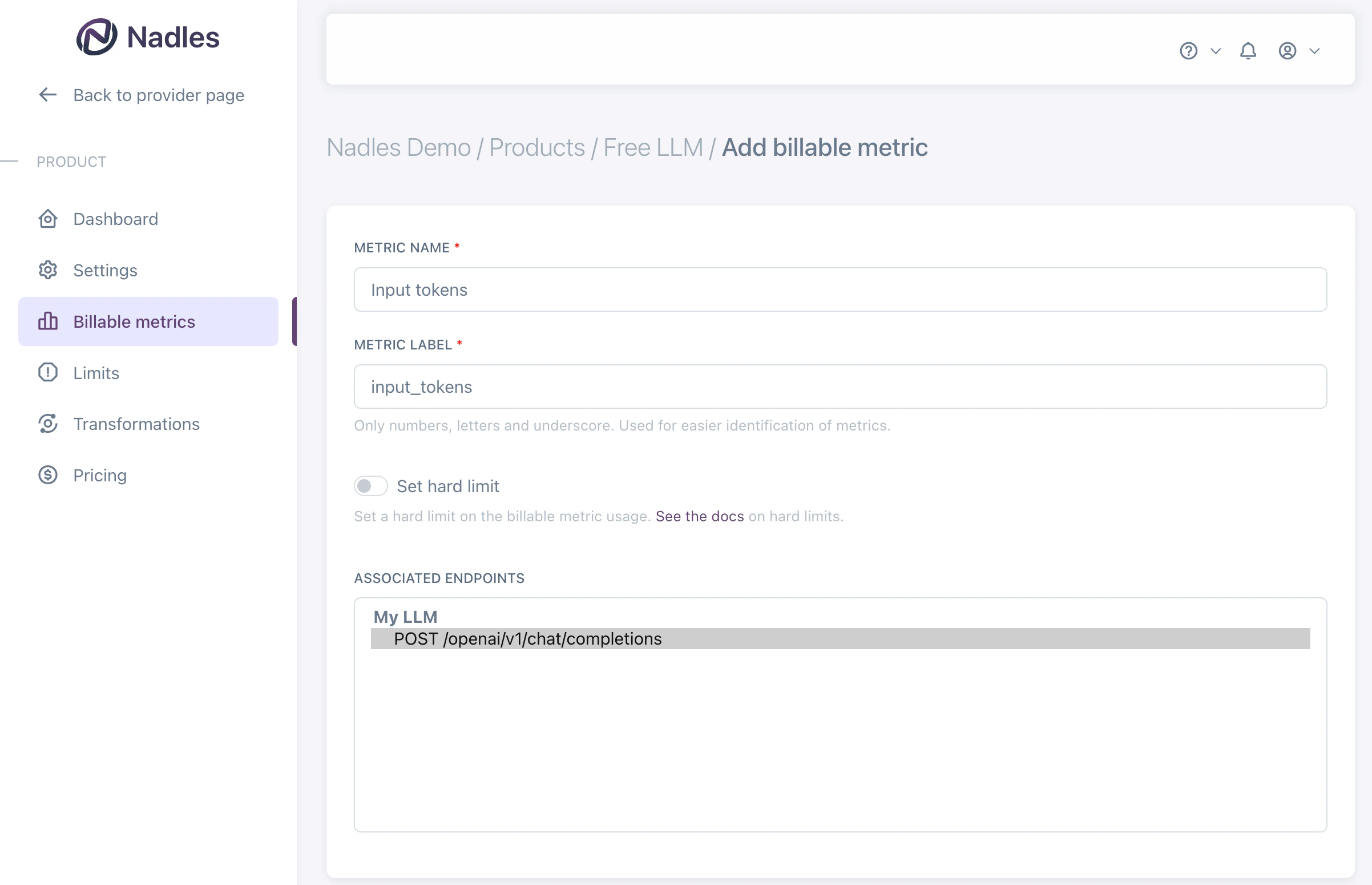
Task: Select the POST /openai/v1/chat/completions endpoint
Action: [527, 638]
